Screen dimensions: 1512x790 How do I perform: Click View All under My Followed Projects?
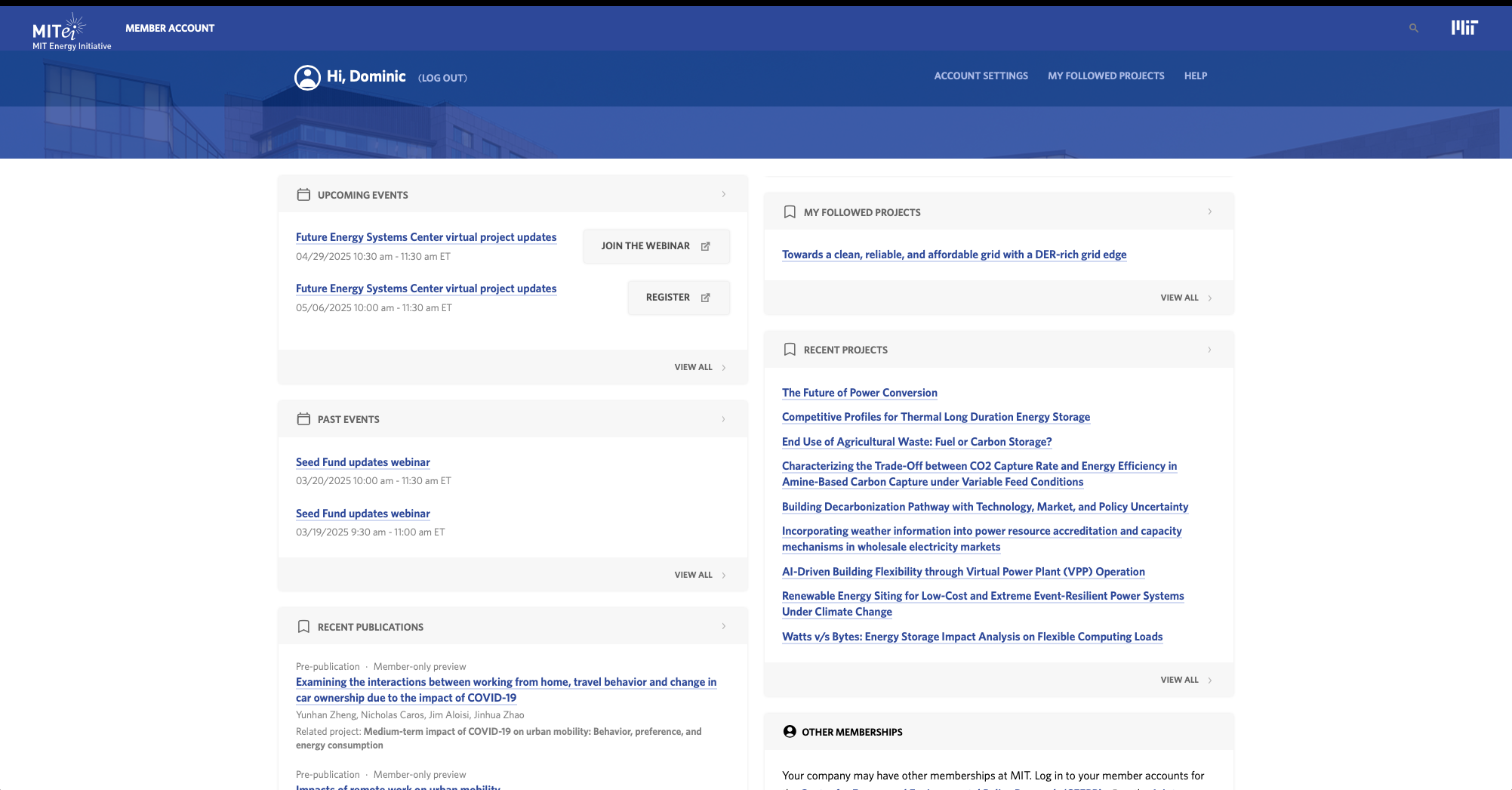coord(1186,298)
